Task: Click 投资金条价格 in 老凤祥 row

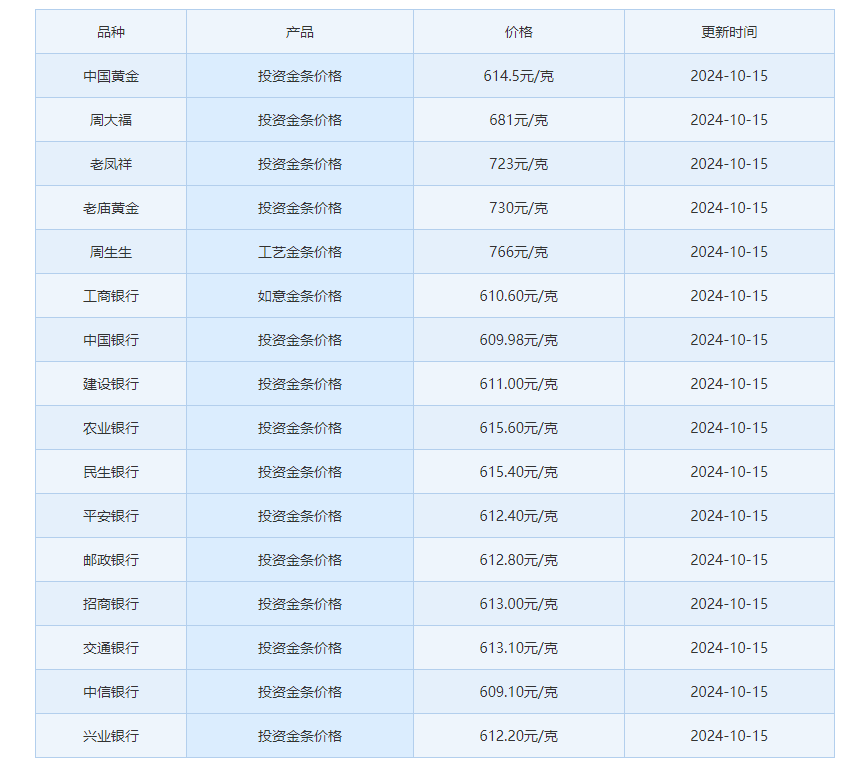Action: coord(300,164)
